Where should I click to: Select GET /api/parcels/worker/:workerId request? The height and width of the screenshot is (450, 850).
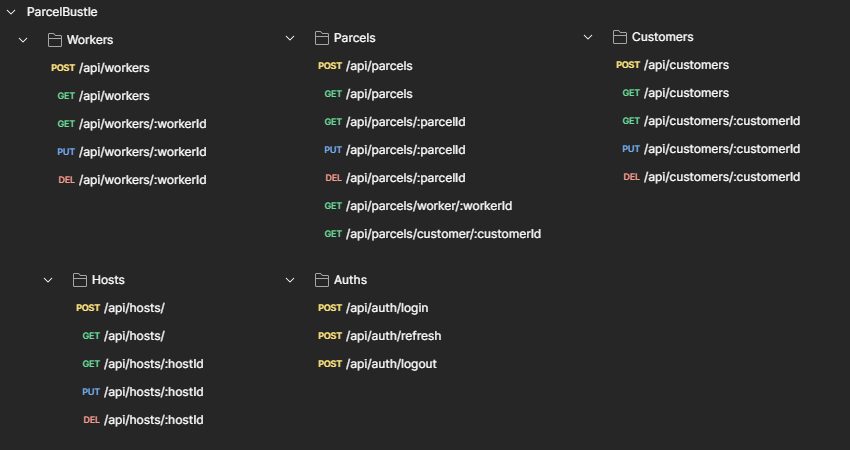pos(418,206)
